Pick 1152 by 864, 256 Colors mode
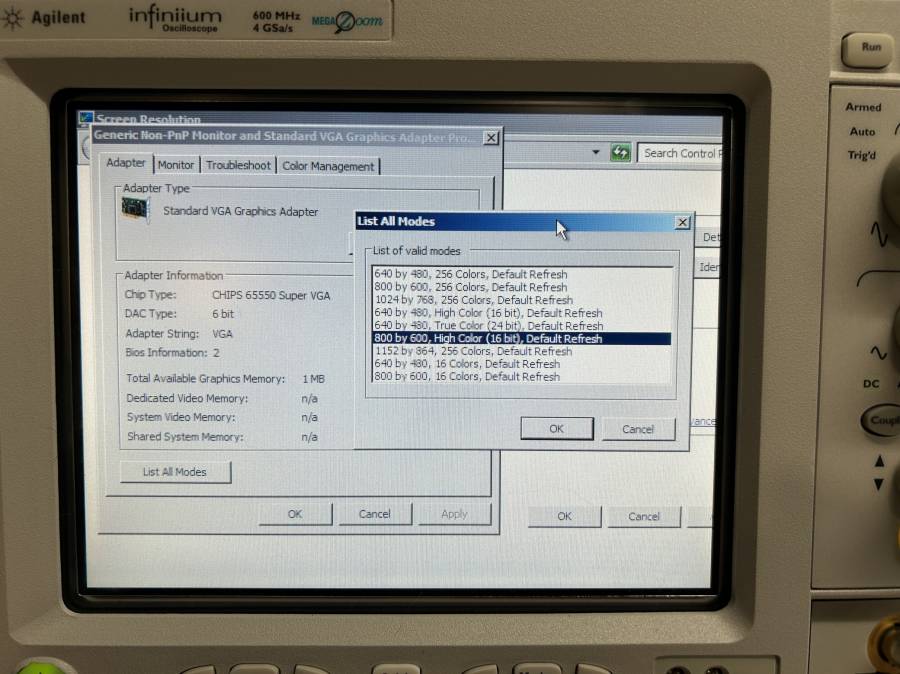The height and width of the screenshot is (674, 900). 473,351
